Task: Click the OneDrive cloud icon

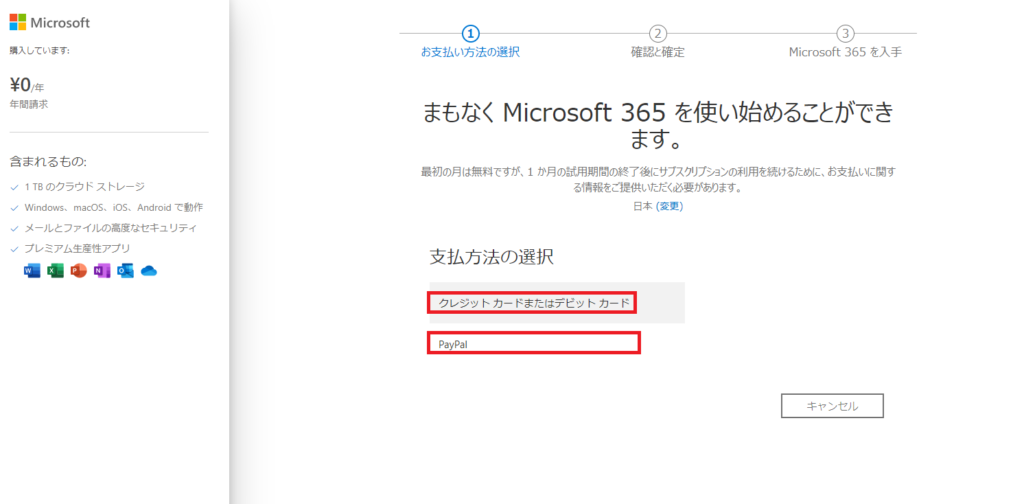Action: click(x=150, y=270)
